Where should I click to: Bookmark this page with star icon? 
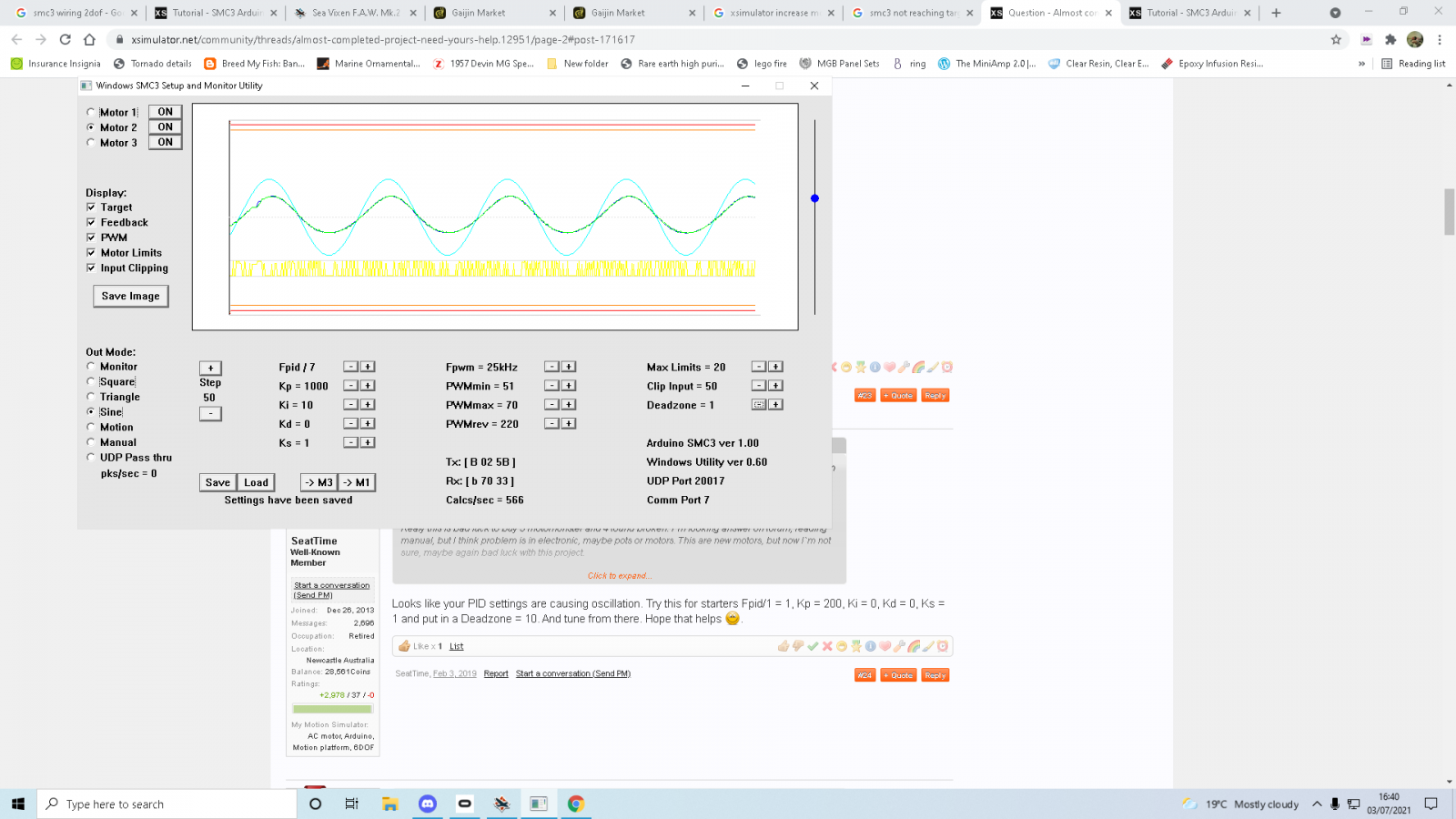1336,39
